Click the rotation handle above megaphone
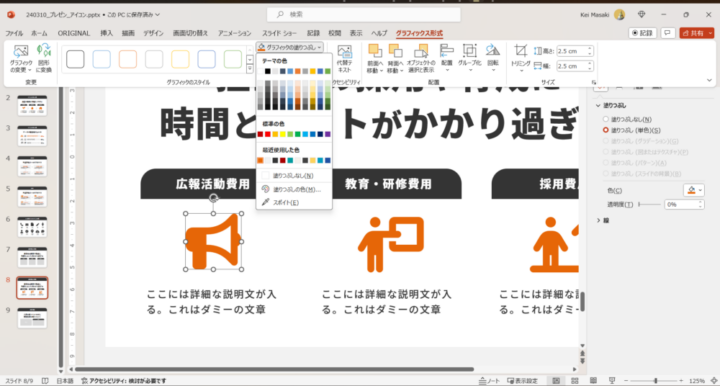This screenshot has height=386, width=720. click(x=214, y=198)
